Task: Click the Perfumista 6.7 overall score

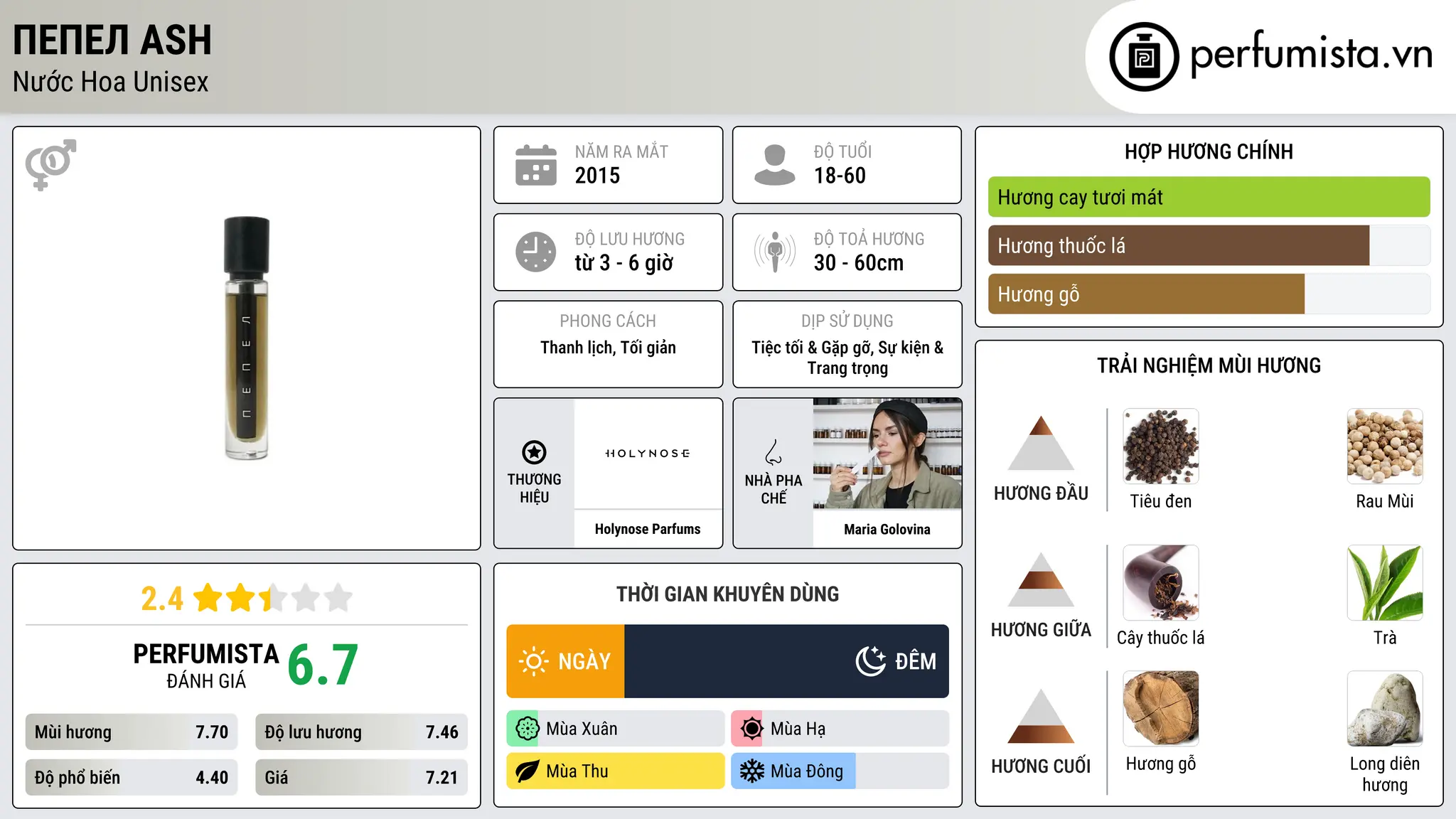Action: pyautogui.click(x=323, y=665)
